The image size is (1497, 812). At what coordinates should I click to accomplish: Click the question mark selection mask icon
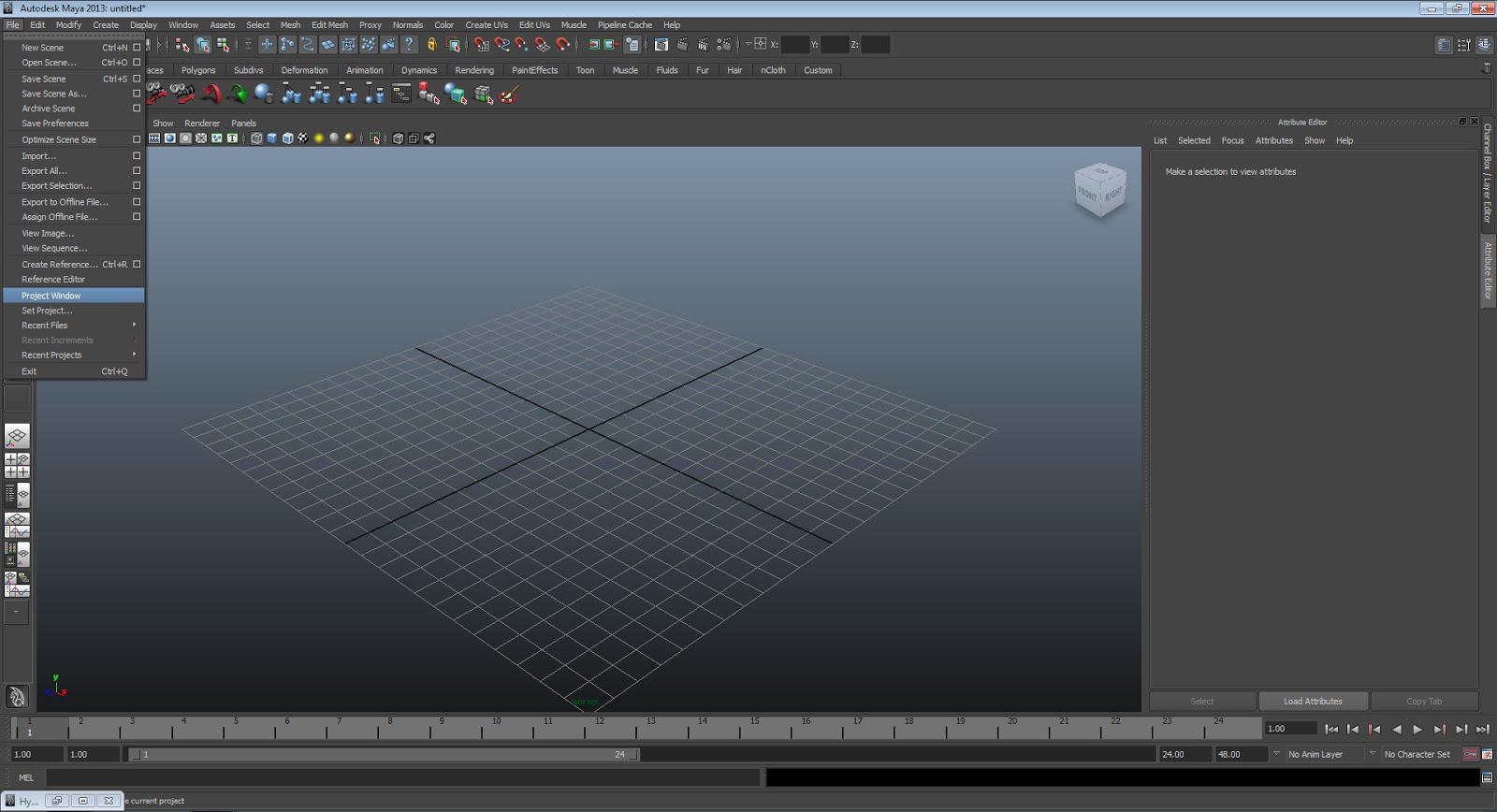(409, 44)
